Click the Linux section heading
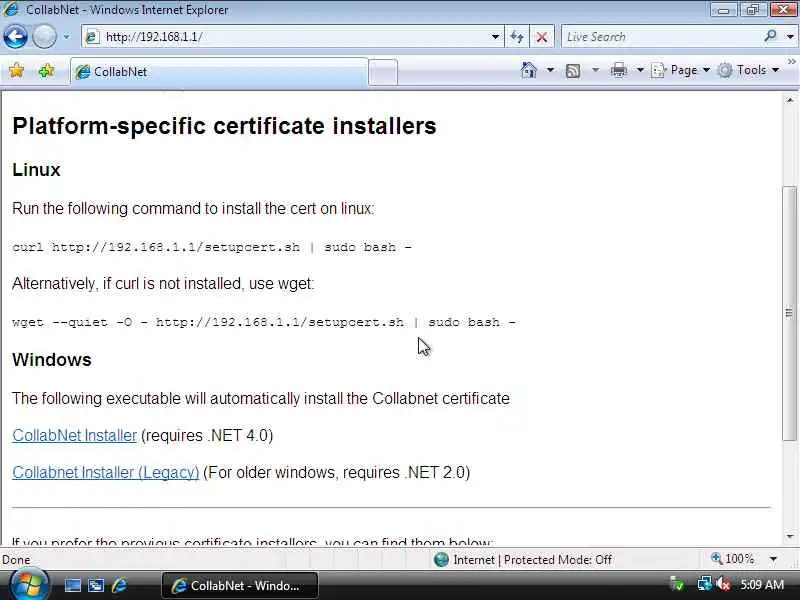 pos(36,169)
